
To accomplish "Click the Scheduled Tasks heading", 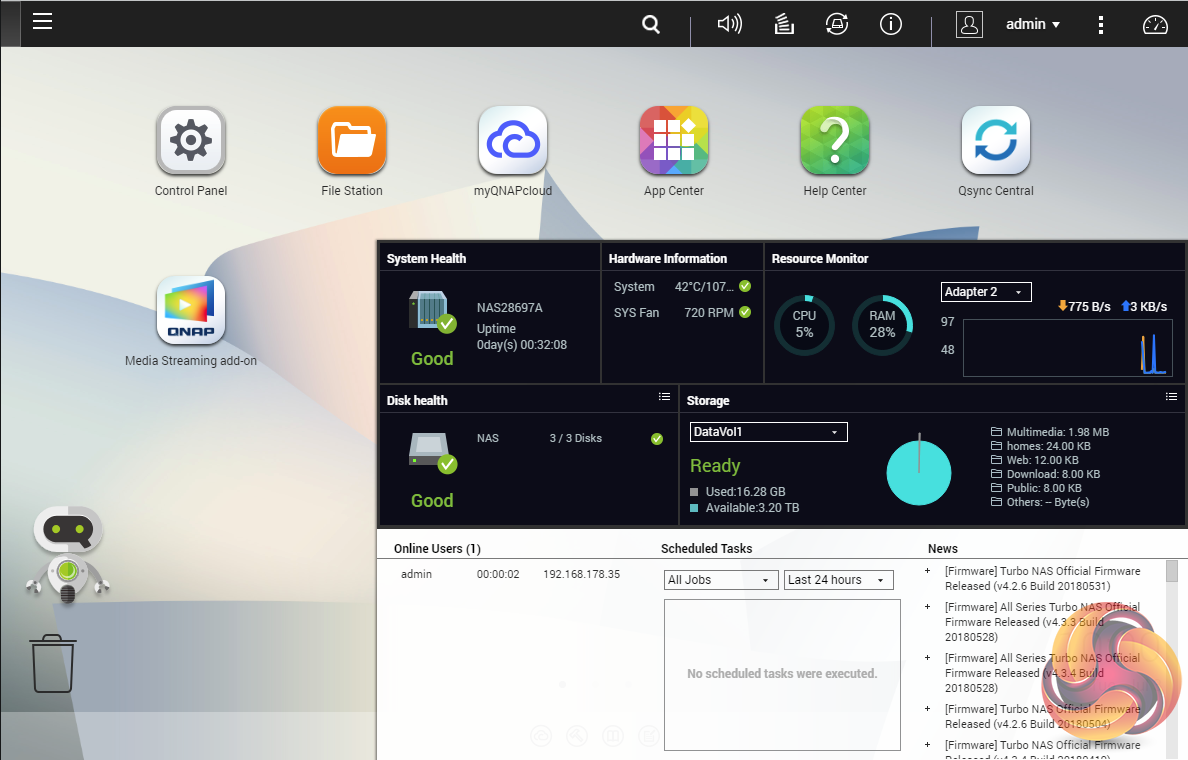I will click(x=706, y=549).
